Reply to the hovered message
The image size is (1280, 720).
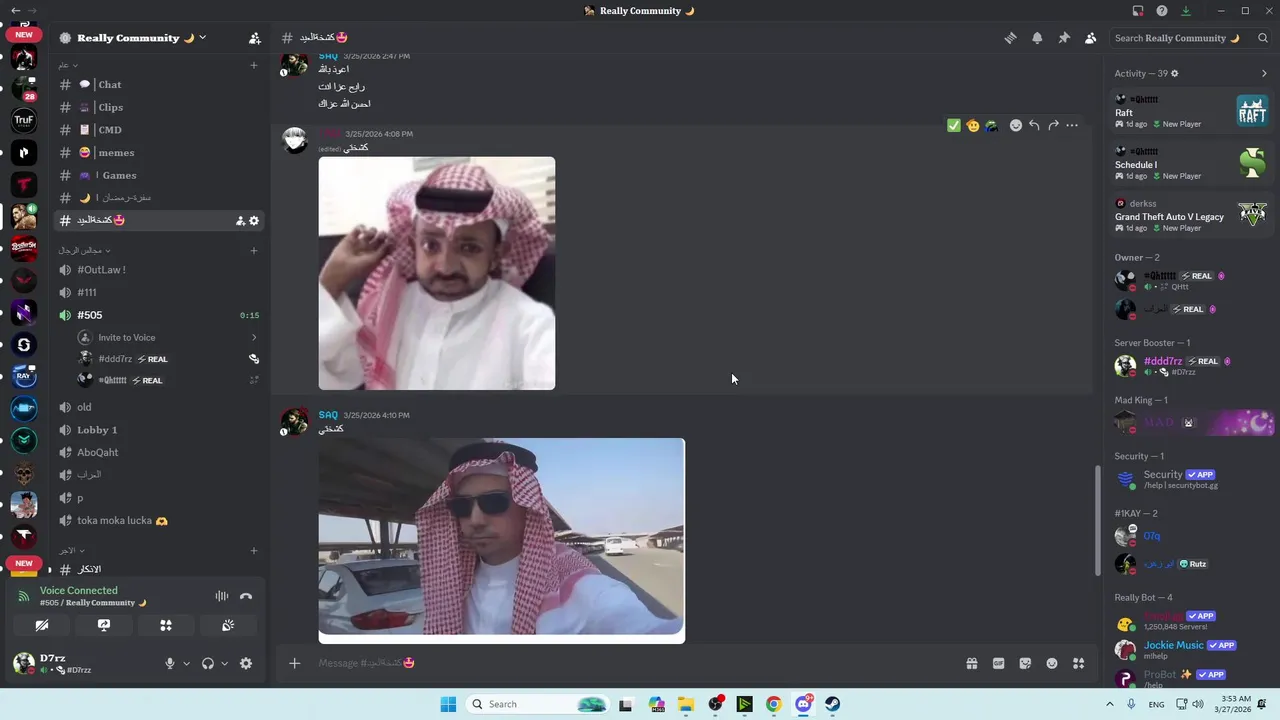click(1035, 125)
